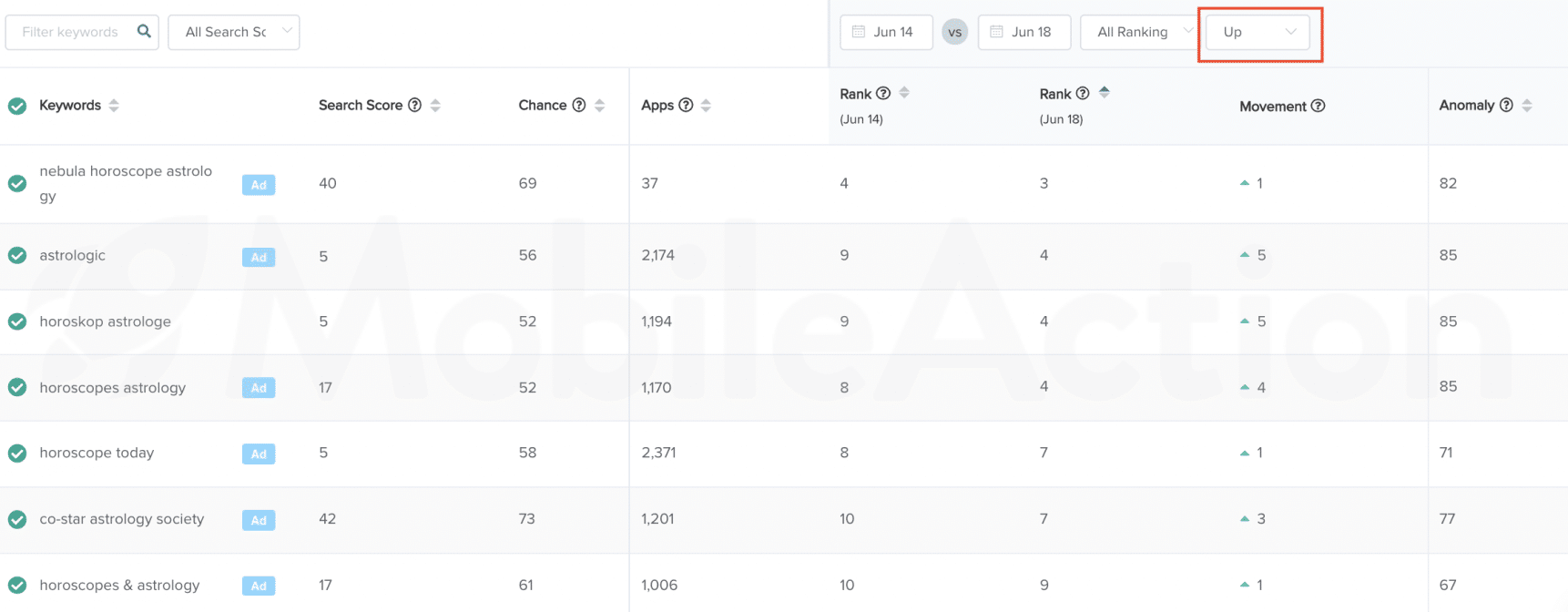Viewport: 1568px width, 612px height.
Task: Click Anomaly value 71
Action: (1447, 453)
